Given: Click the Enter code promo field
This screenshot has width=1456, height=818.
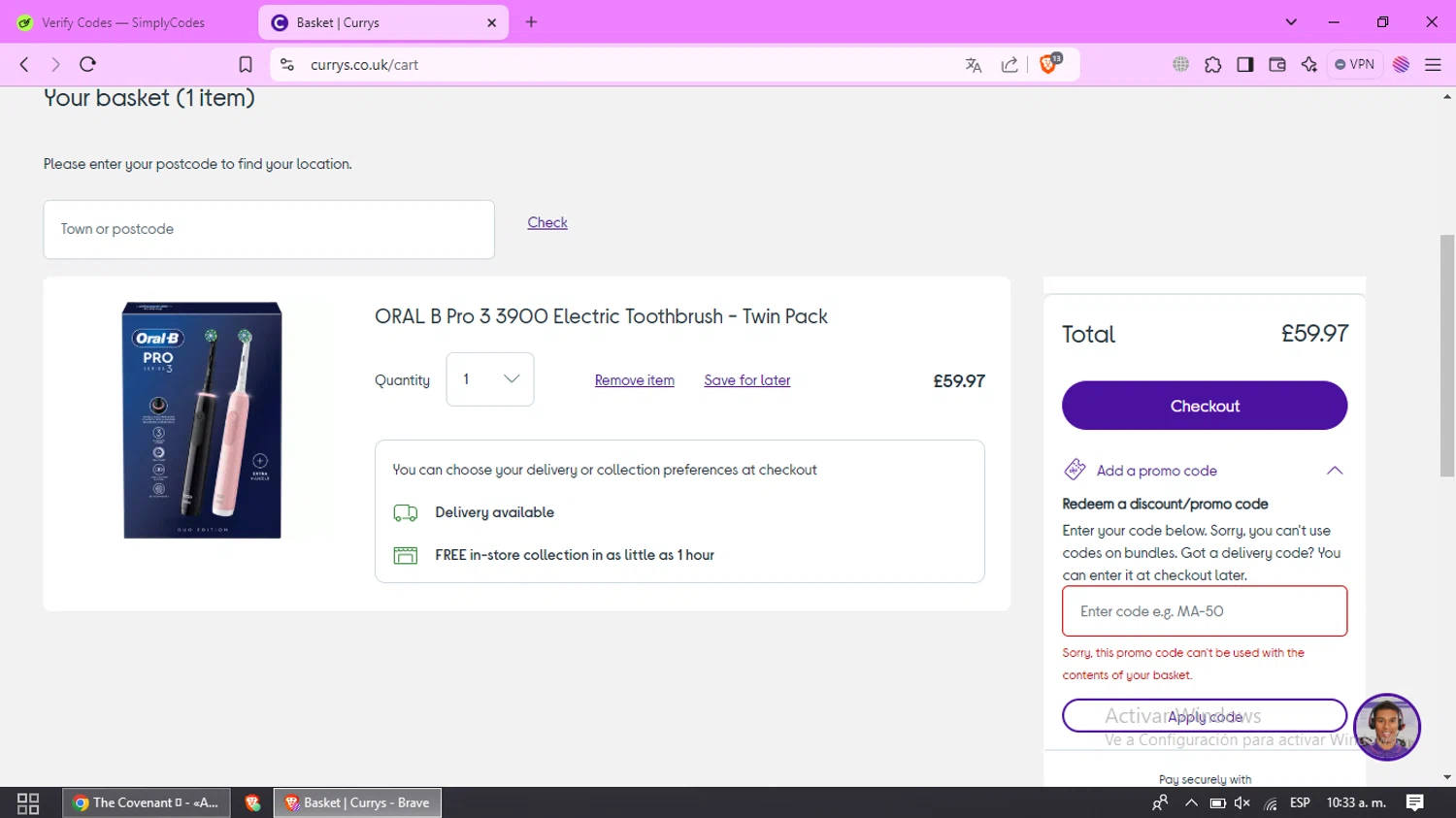Looking at the screenshot, I should tap(1205, 611).
